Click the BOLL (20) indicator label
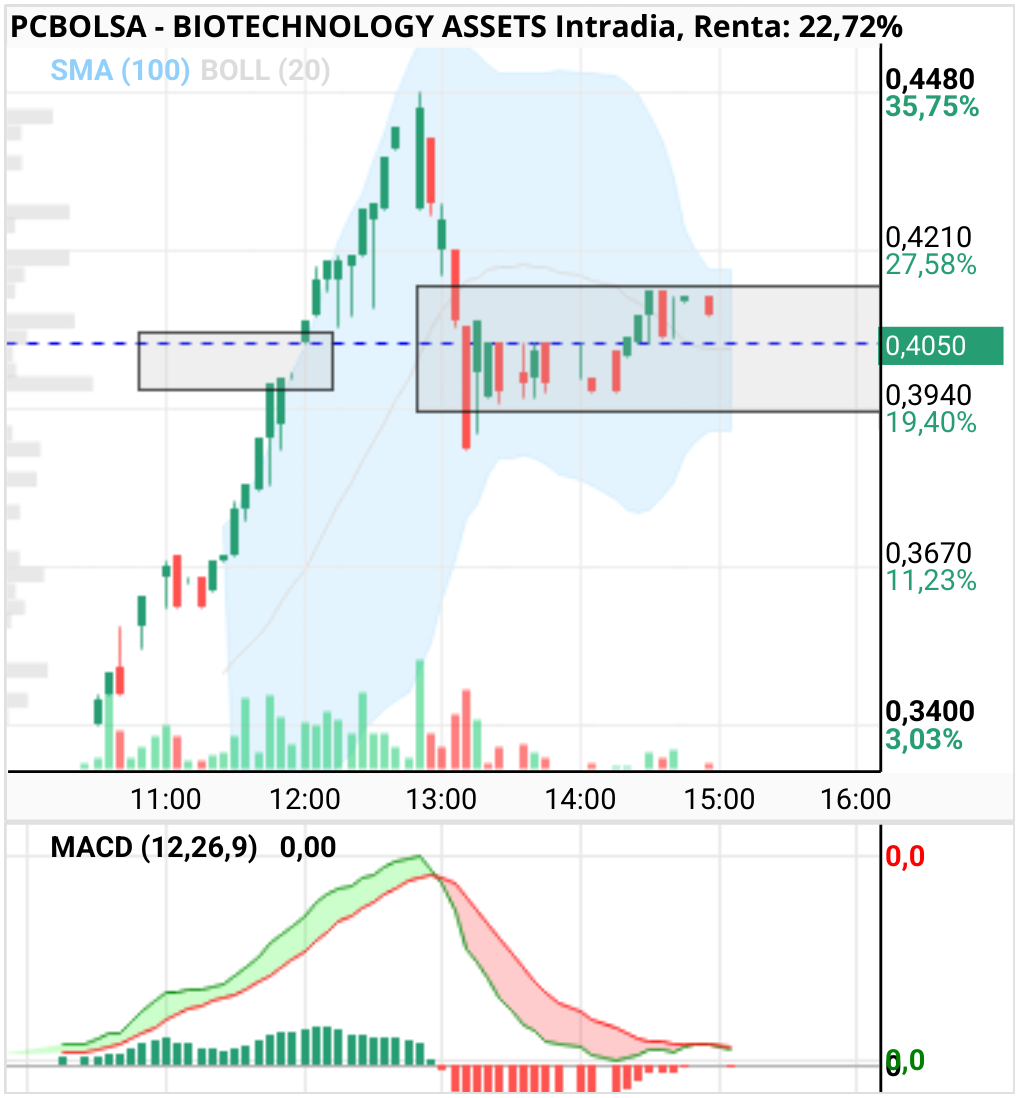Image resolution: width=1019 pixels, height=1098 pixels. click(265, 70)
